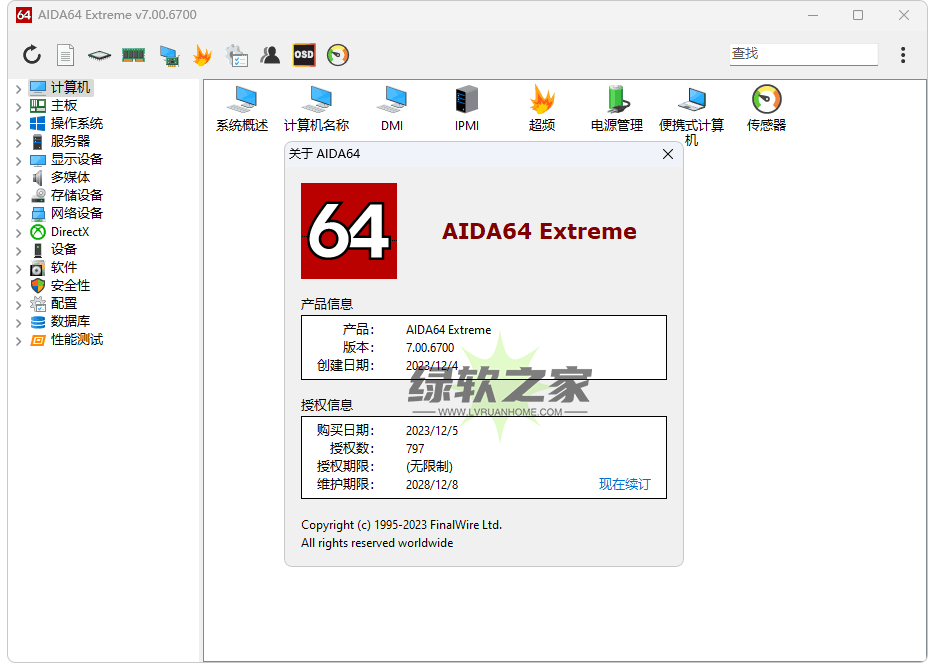Open the flame stability test icon
Viewport: 935px width, 670px height.
(x=202, y=55)
